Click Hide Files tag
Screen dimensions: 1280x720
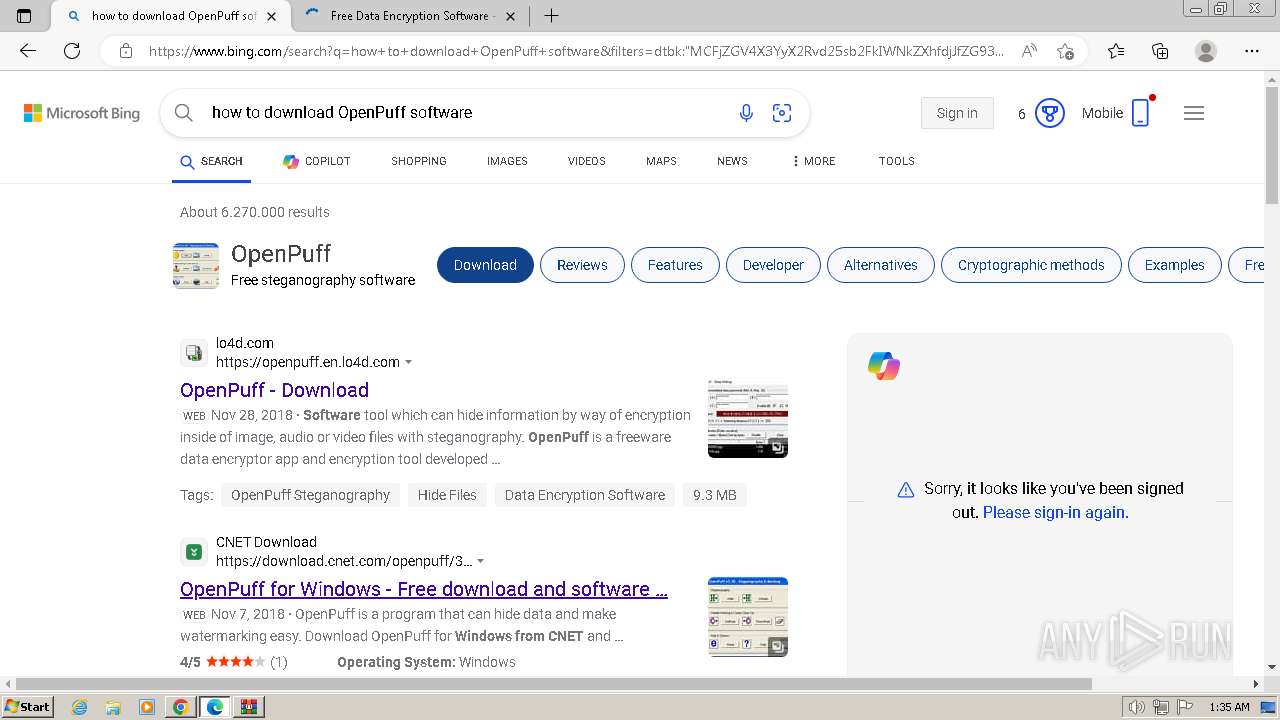pyautogui.click(x=447, y=495)
